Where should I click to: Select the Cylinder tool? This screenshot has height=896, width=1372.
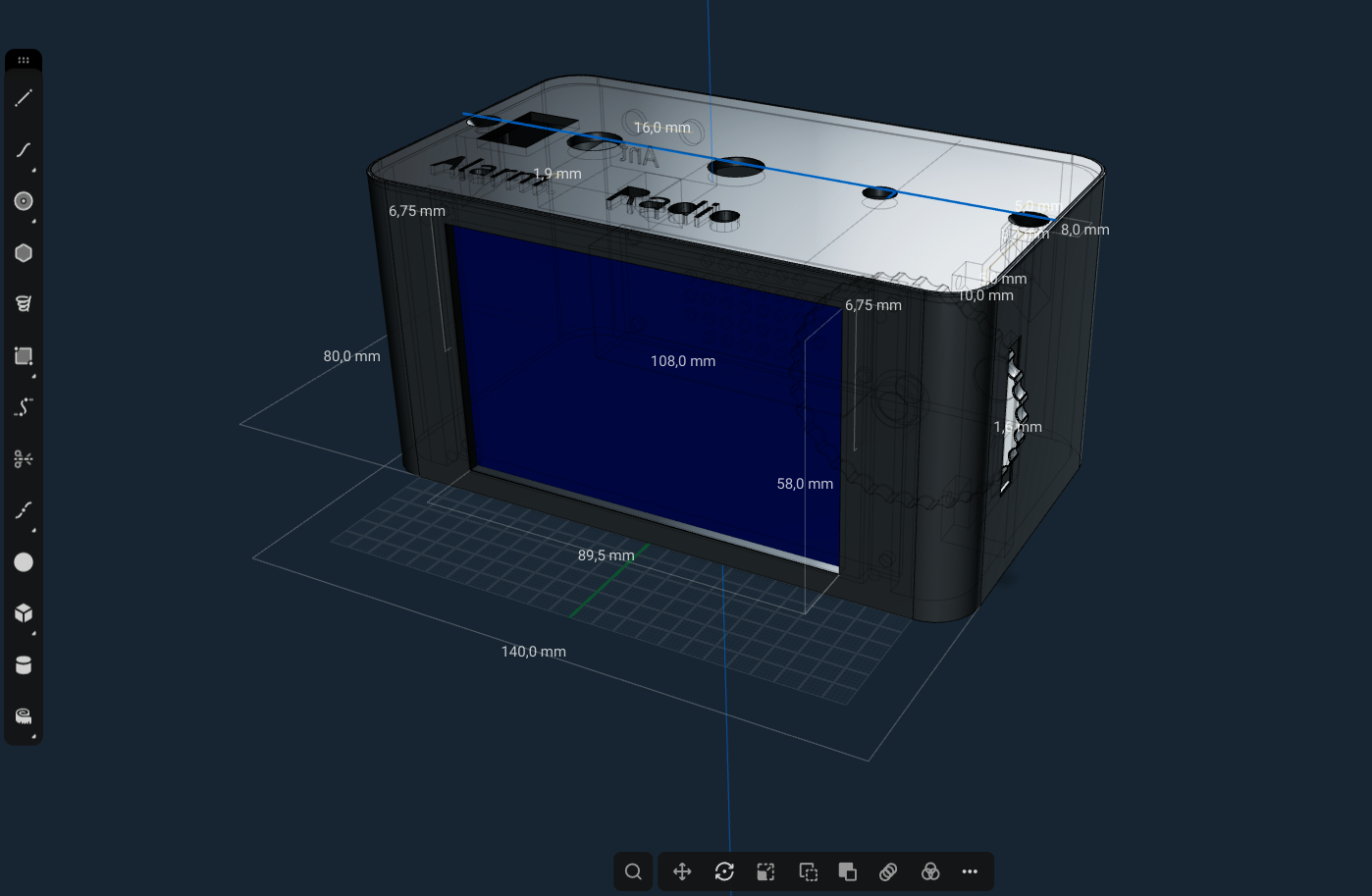(x=24, y=665)
